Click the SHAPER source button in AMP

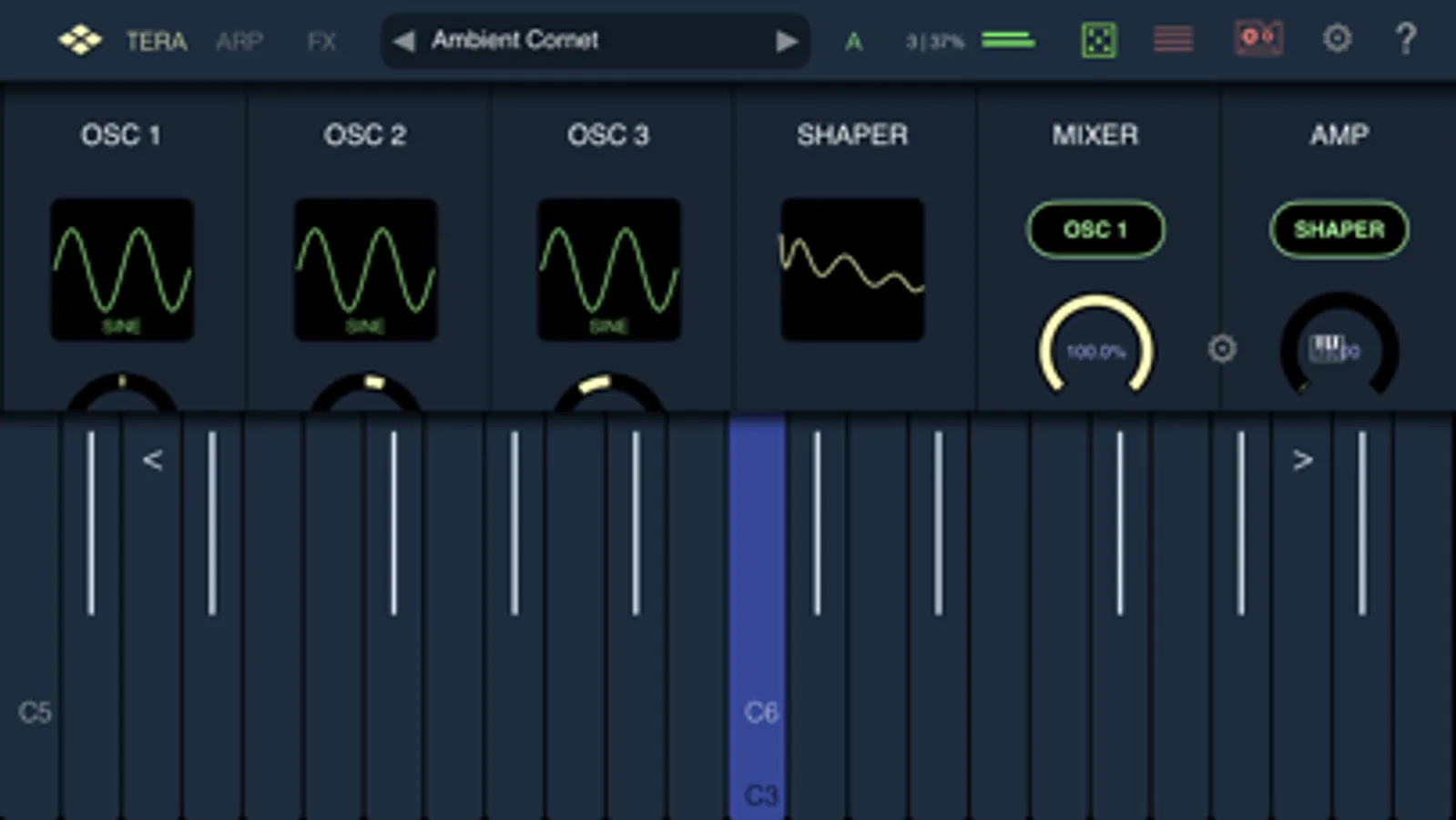tap(1339, 230)
